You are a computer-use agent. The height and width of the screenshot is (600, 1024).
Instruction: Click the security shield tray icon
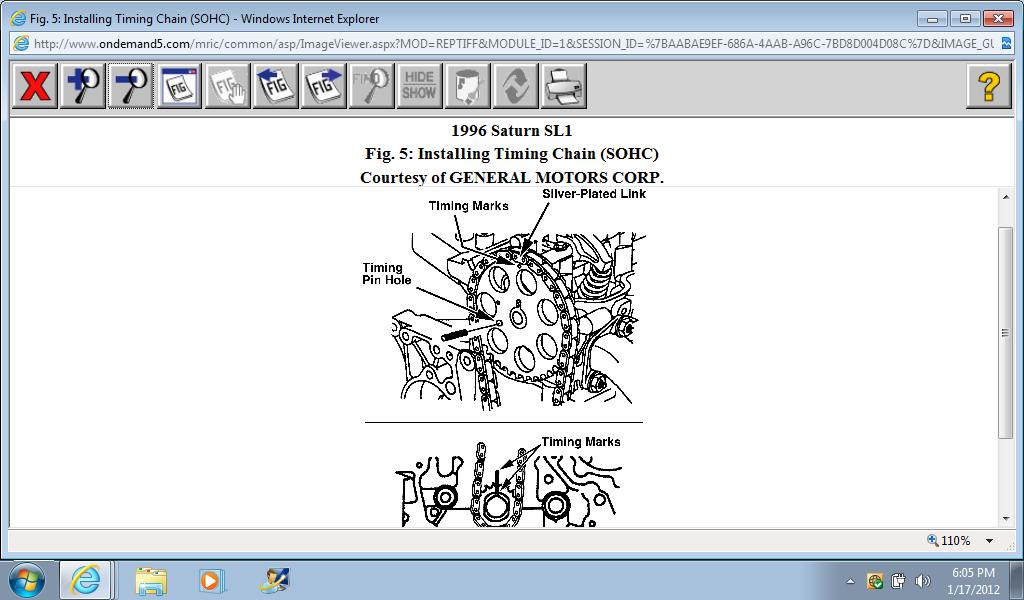click(874, 580)
